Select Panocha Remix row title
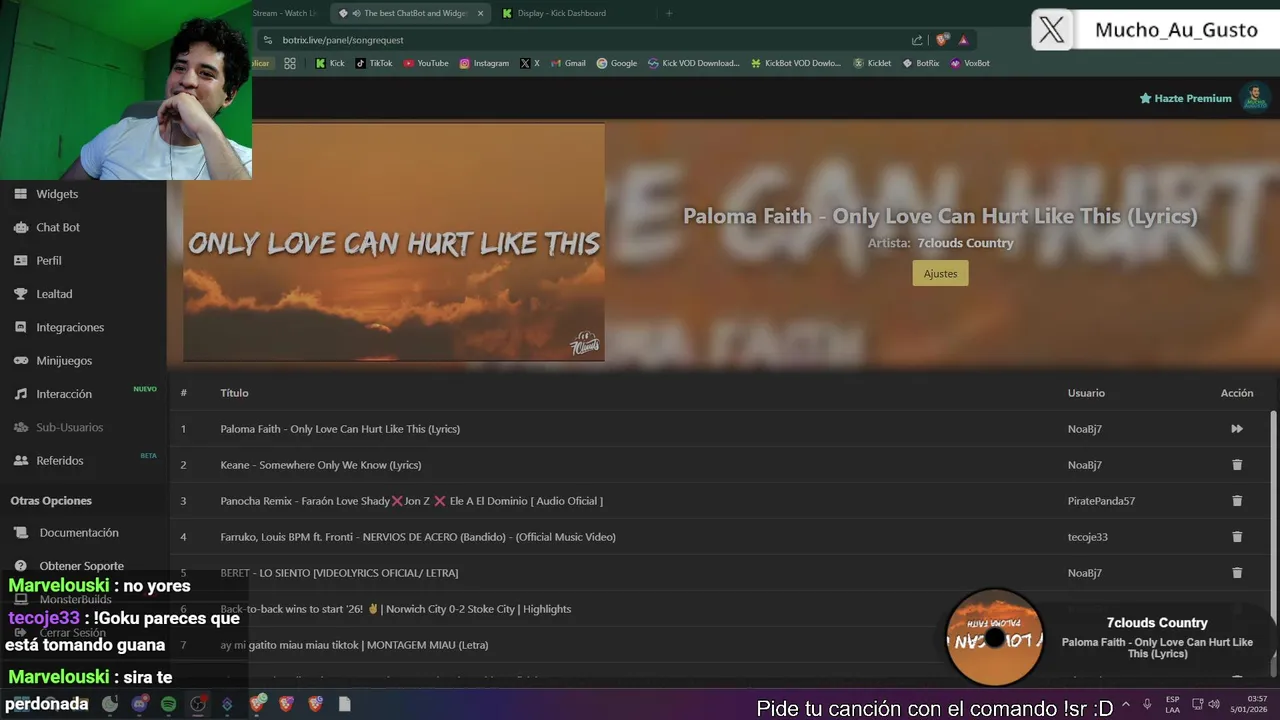This screenshot has height=720, width=1280. pos(412,501)
